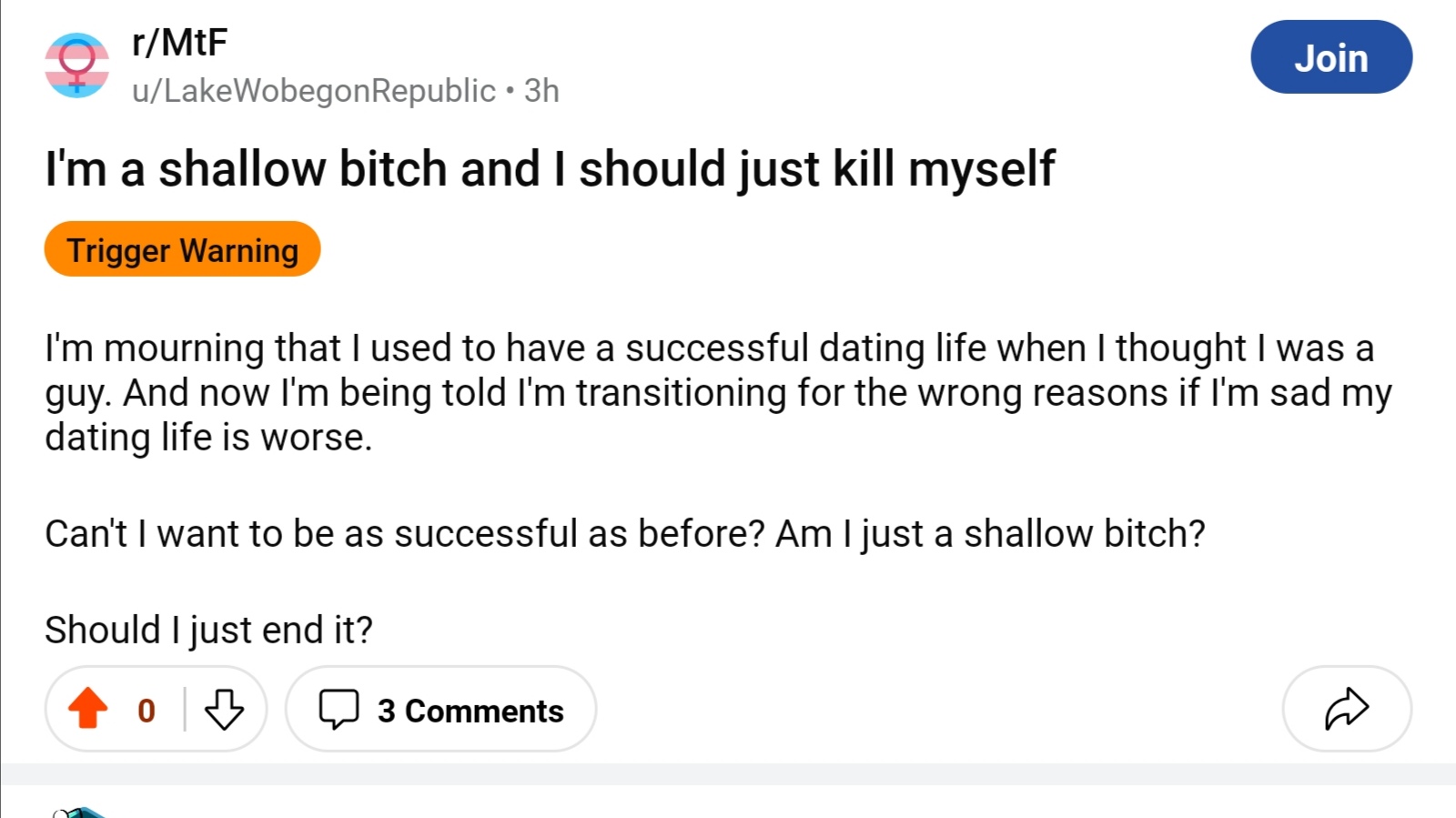
Task: Open the r/MtF community avatar
Action: pyautogui.click(x=77, y=66)
